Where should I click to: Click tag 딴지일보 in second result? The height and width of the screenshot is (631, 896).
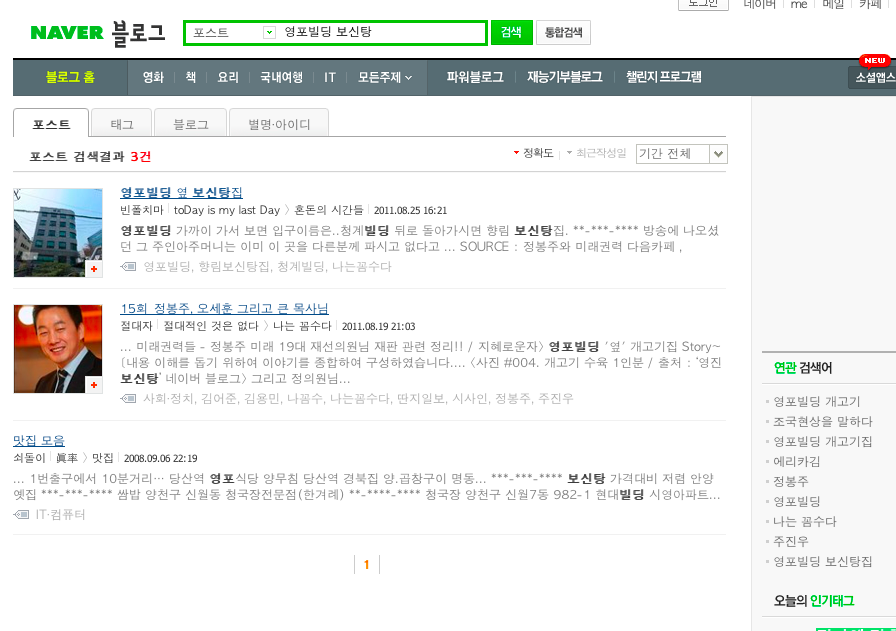[x=422, y=398]
